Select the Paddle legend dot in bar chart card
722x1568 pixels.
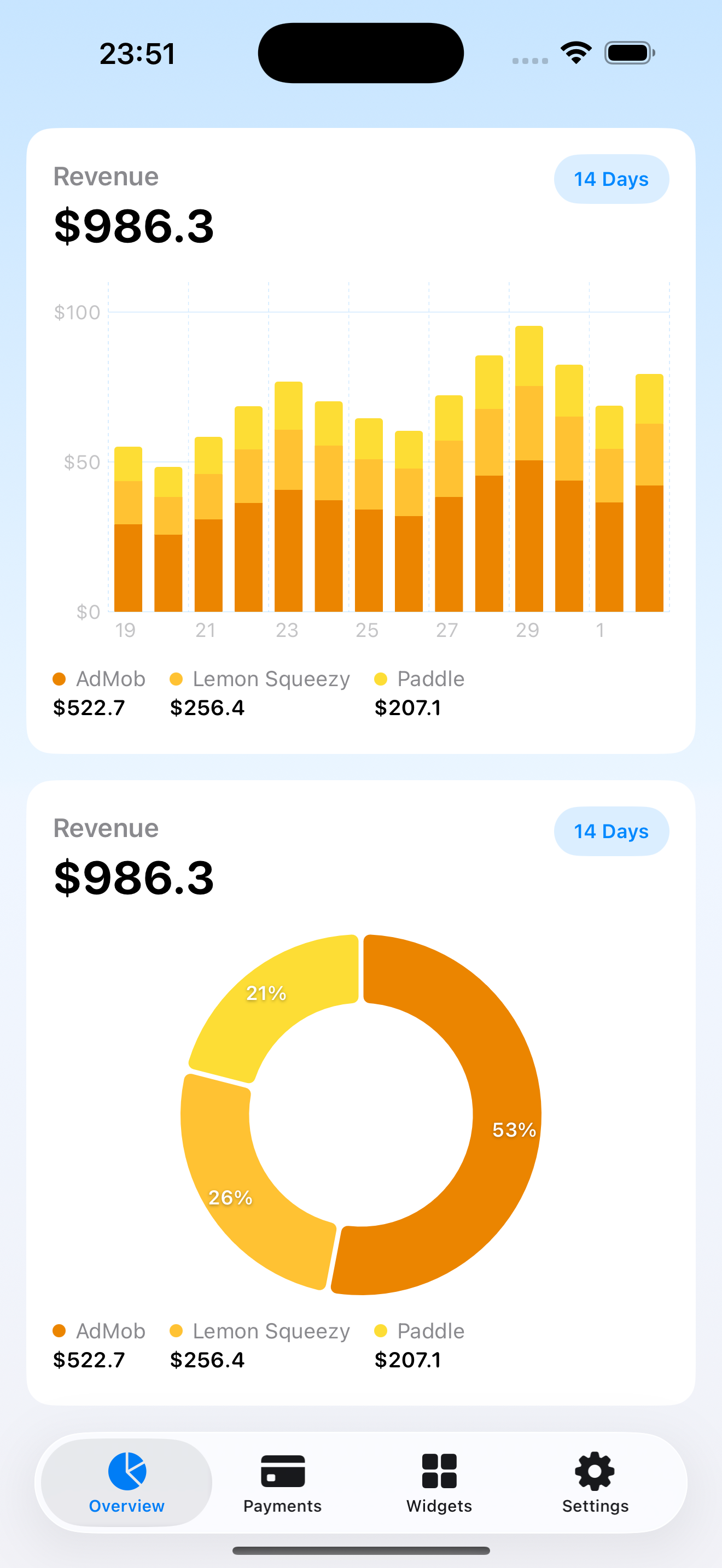click(381, 678)
